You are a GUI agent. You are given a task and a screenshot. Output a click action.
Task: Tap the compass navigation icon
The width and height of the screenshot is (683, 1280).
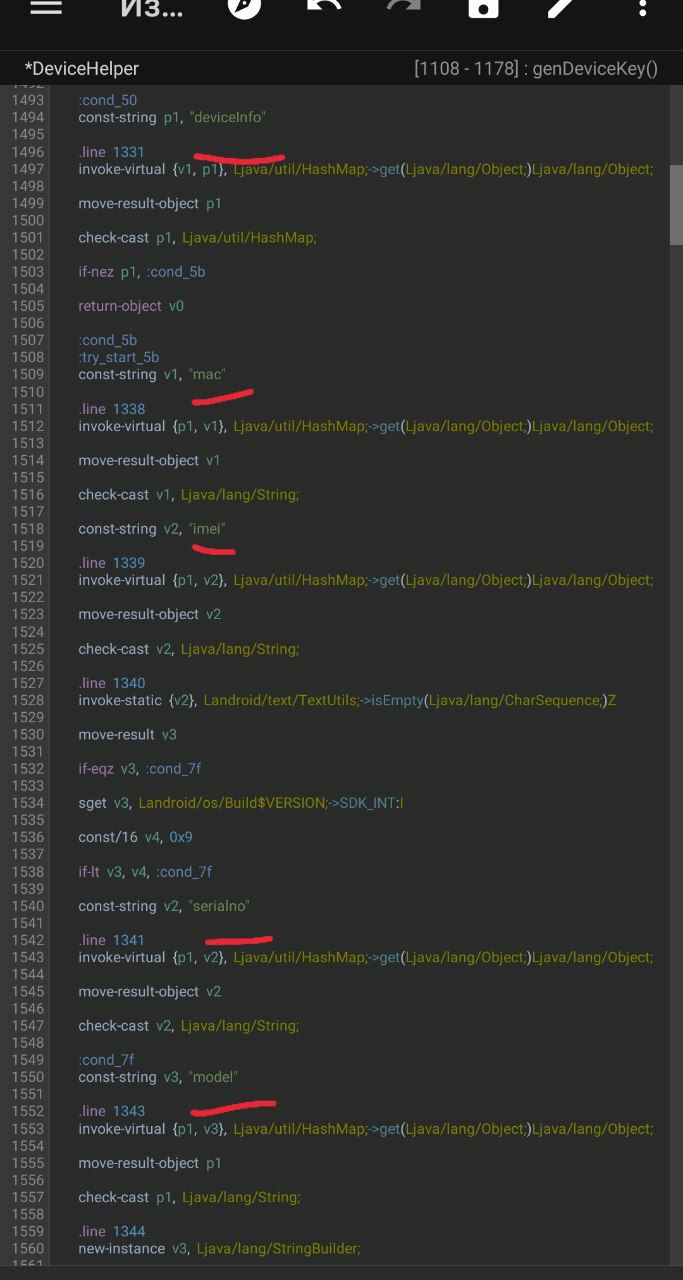click(x=244, y=8)
